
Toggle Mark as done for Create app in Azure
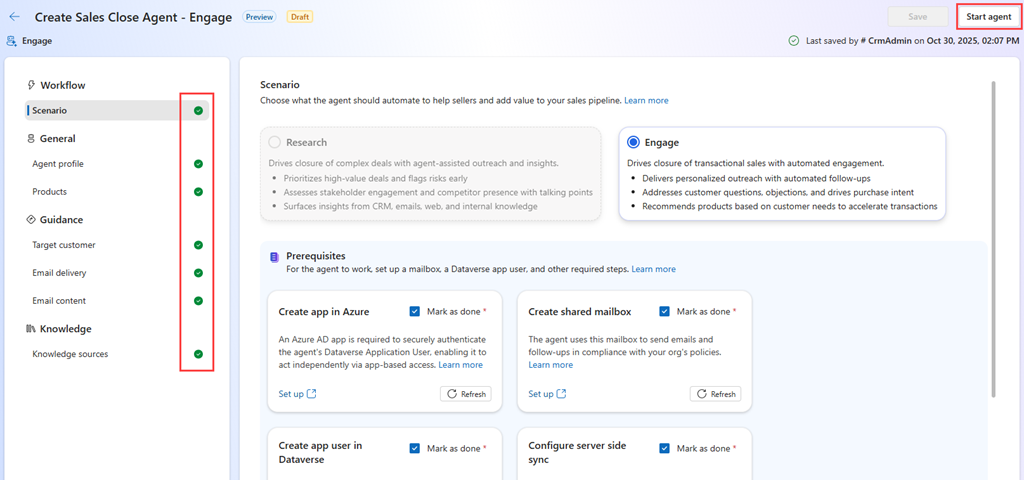tap(415, 312)
